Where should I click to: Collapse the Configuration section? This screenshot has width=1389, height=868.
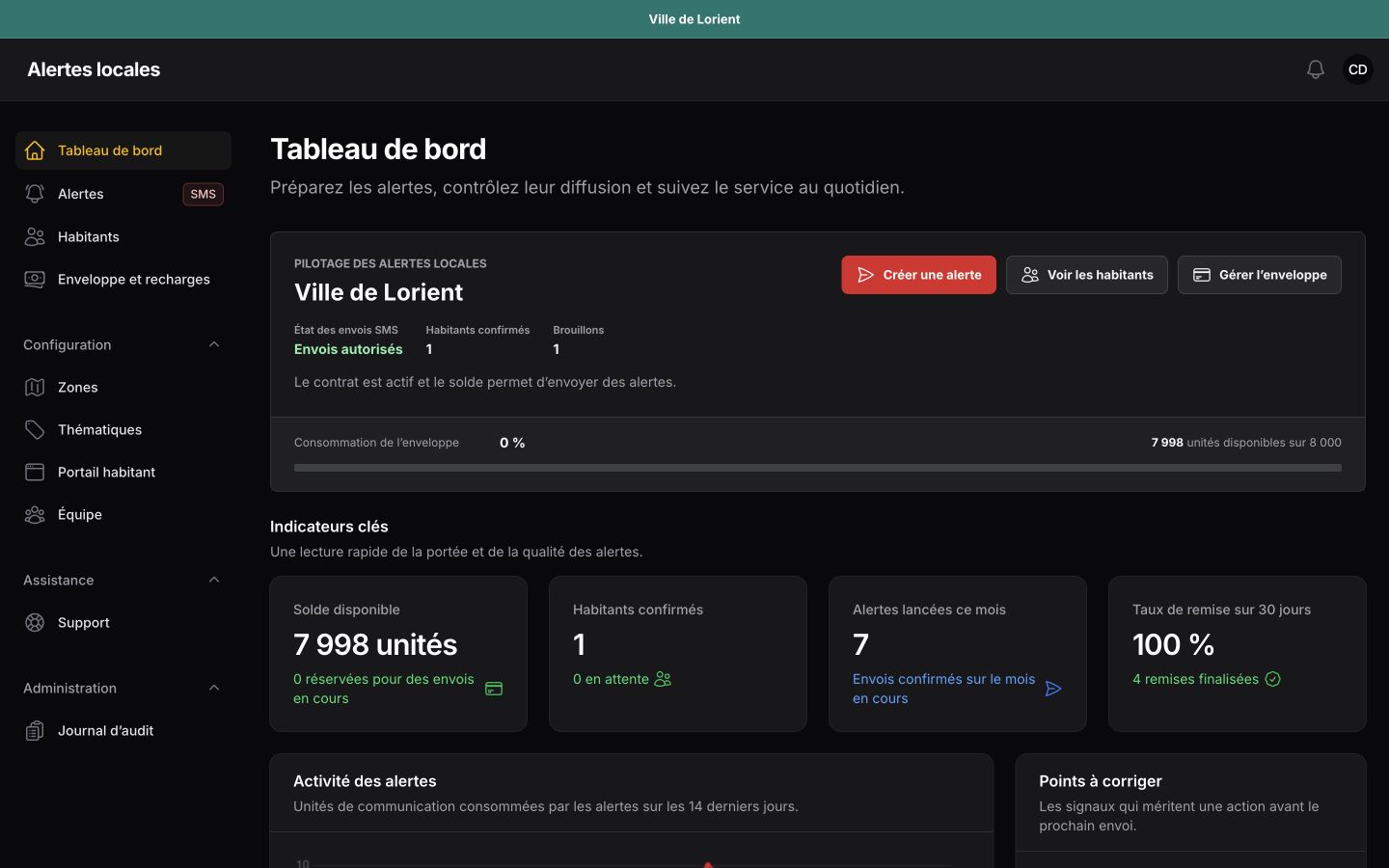214,344
